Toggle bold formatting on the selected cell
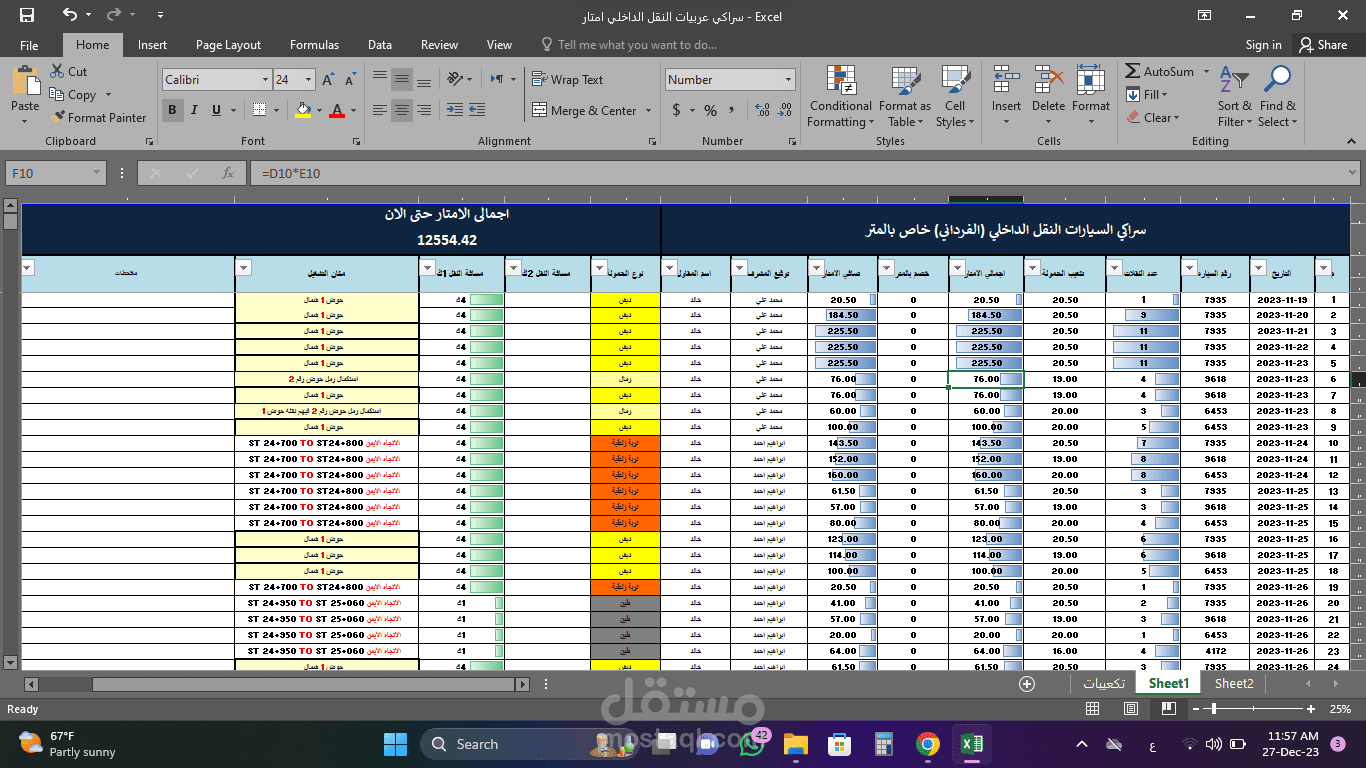 171,110
